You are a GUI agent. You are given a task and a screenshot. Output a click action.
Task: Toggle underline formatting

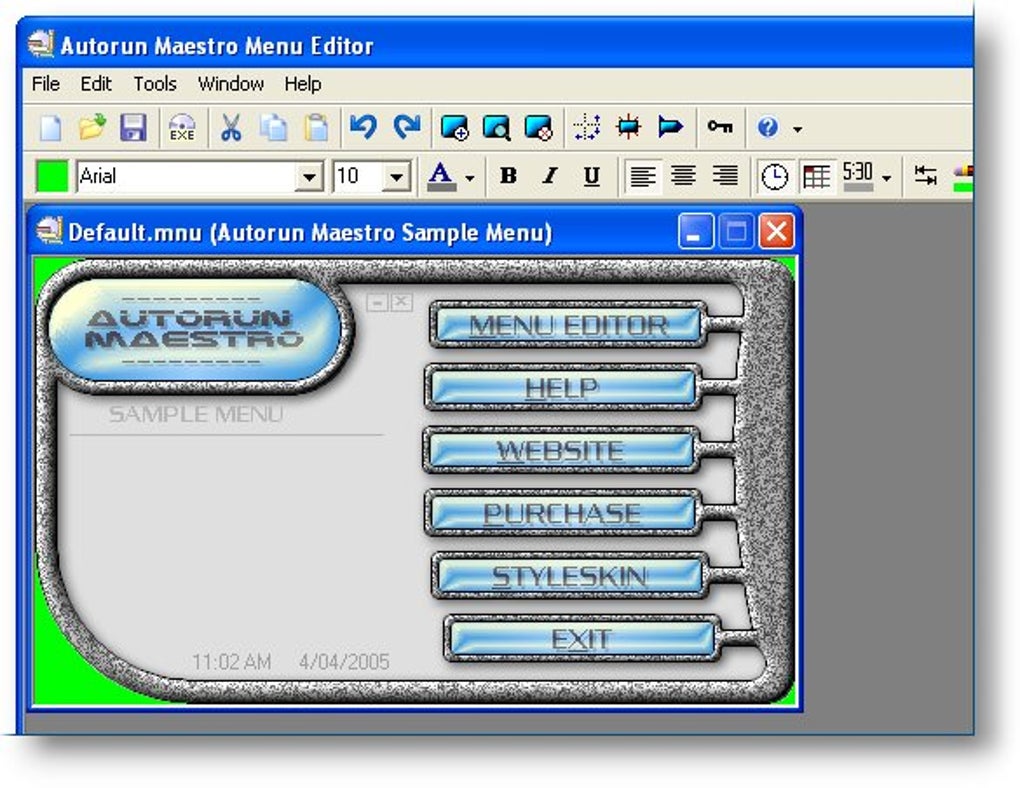tap(591, 176)
